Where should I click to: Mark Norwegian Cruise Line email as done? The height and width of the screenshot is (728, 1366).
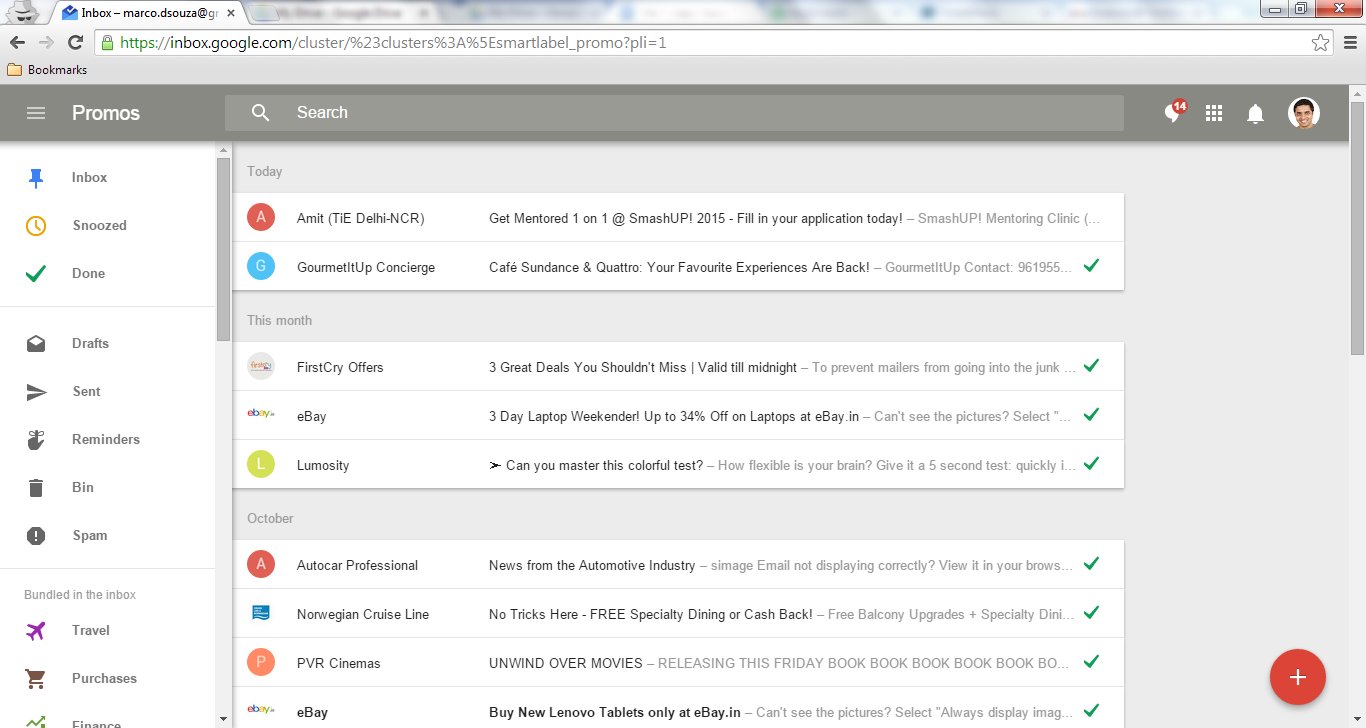(1091, 612)
